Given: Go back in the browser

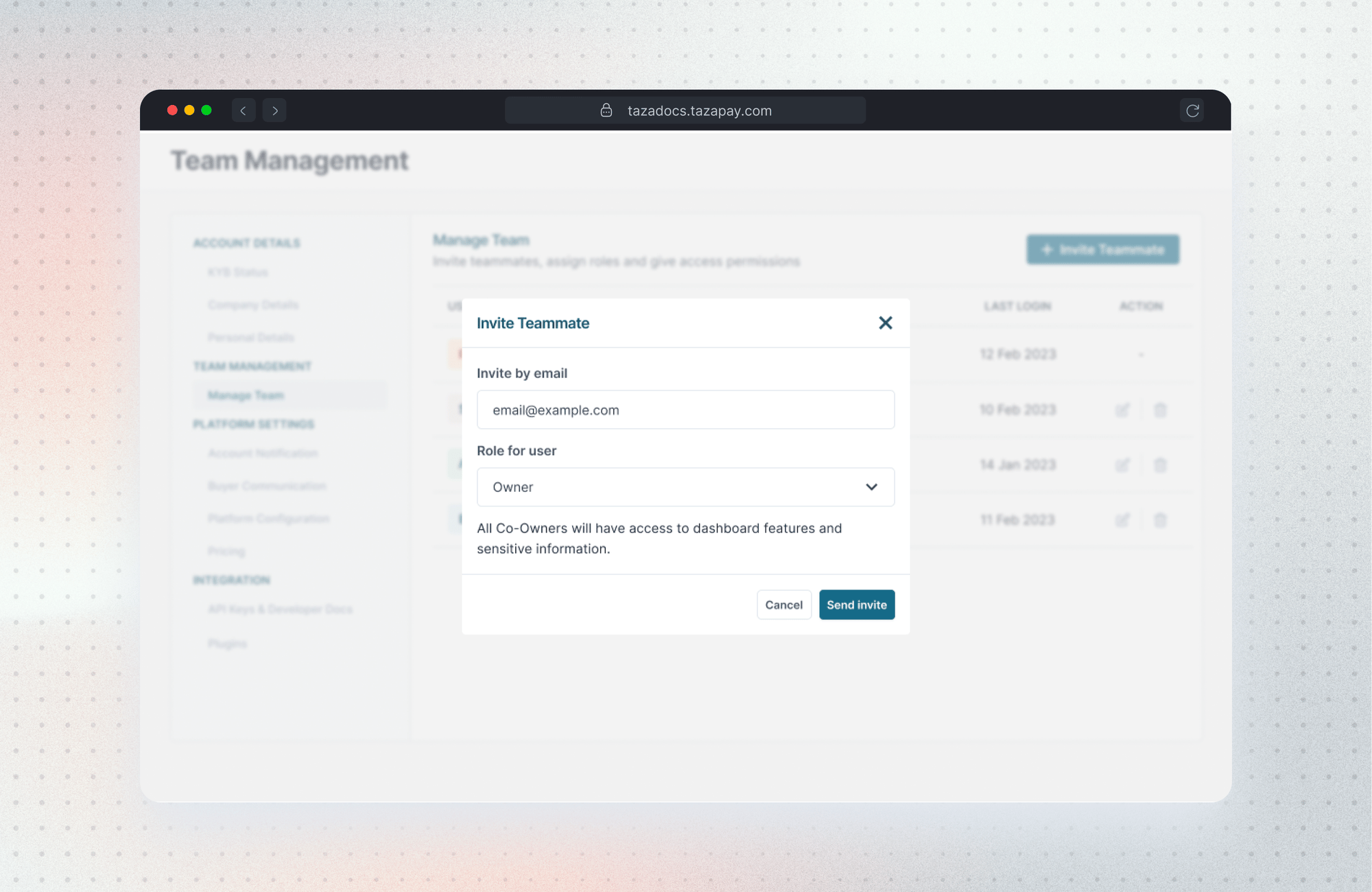Looking at the screenshot, I should [x=244, y=110].
